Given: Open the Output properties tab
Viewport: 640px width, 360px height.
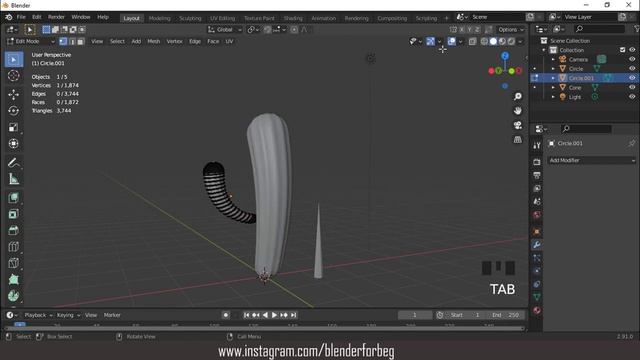Looking at the screenshot, I should (x=537, y=176).
